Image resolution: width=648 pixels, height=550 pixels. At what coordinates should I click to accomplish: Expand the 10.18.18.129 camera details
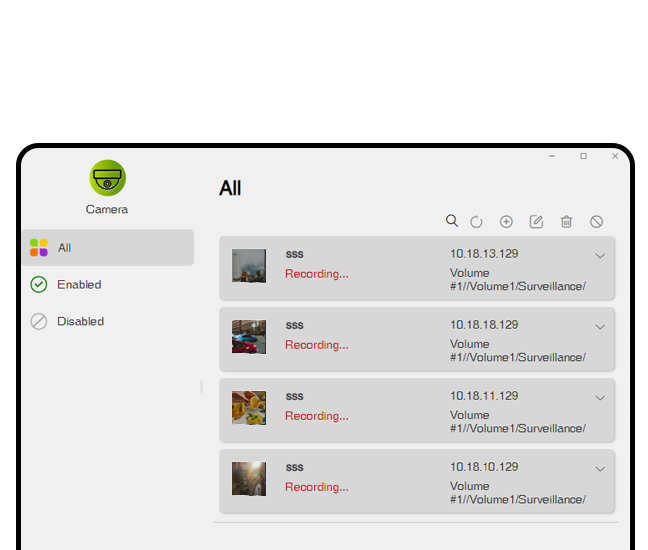[600, 327]
